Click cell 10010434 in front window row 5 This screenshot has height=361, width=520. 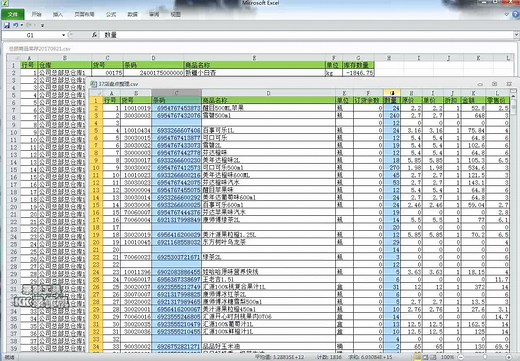[x=136, y=130]
